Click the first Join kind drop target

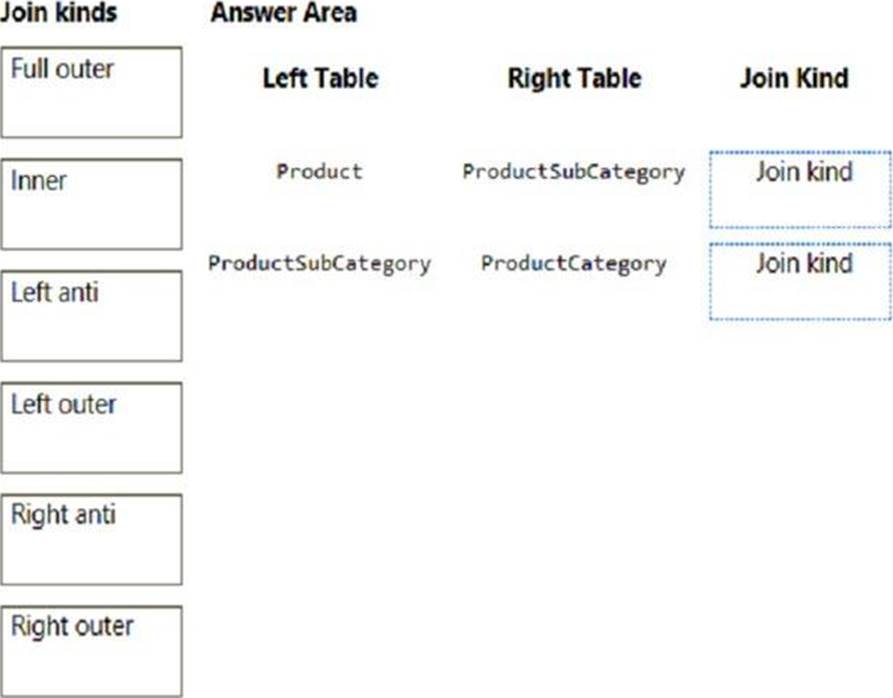pyautogui.click(x=800, y=190)
